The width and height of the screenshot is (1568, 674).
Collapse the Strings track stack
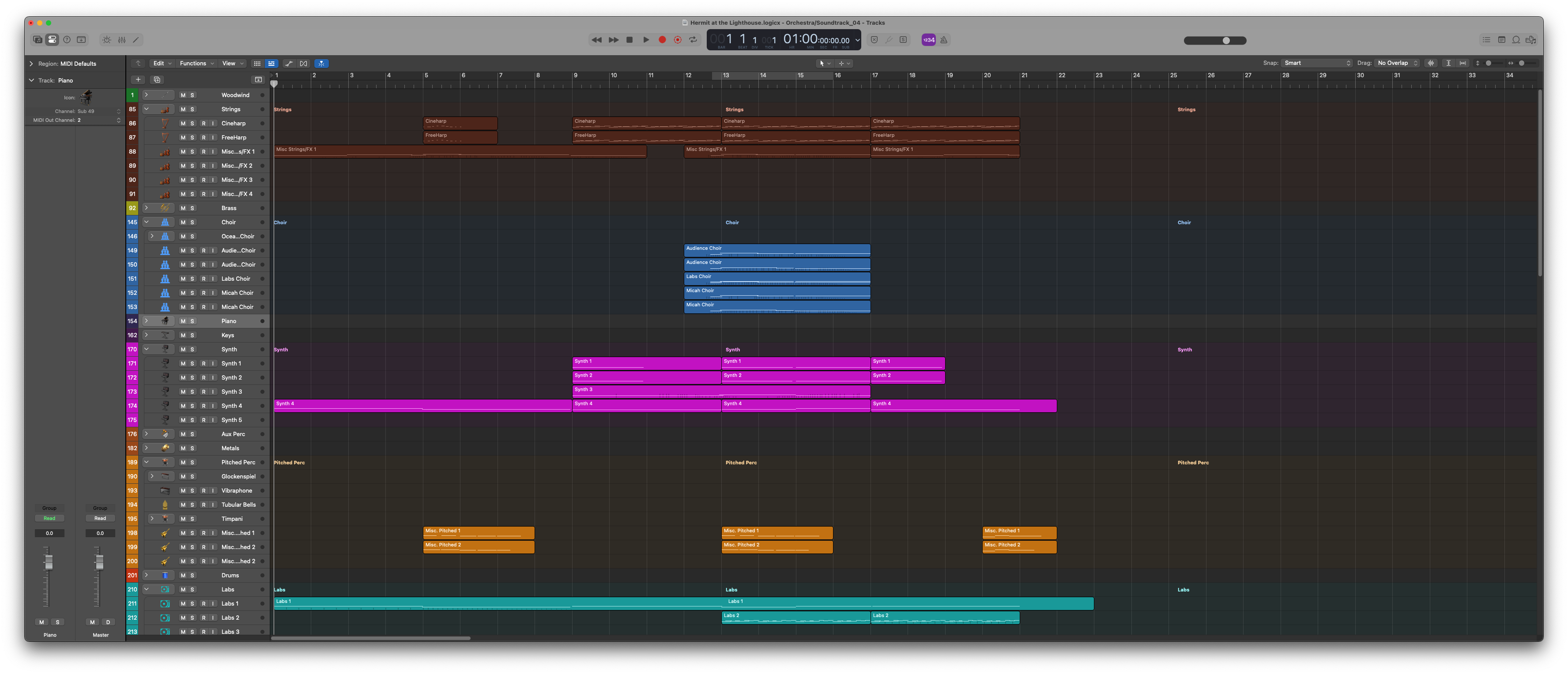coord(146,109)
